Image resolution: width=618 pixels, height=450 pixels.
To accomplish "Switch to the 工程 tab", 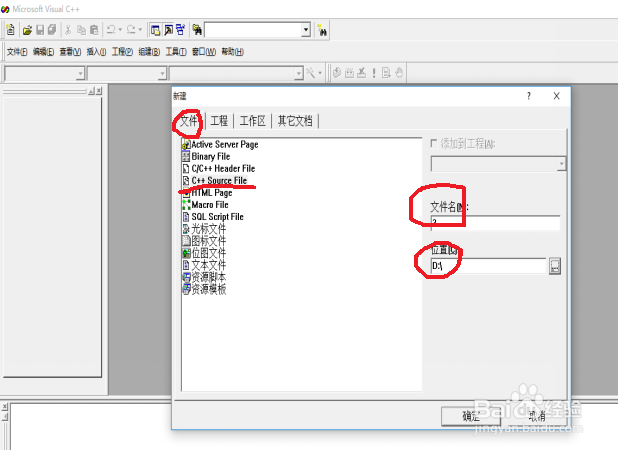I will [219, 121].
